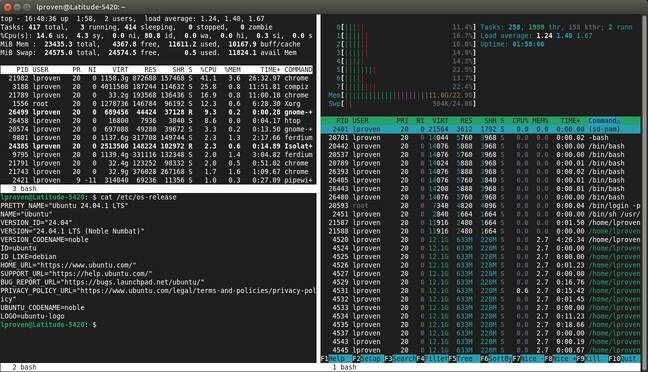
Task: Sort htop by RES column header
Action: pyautogui.click(x=466, y=121)
